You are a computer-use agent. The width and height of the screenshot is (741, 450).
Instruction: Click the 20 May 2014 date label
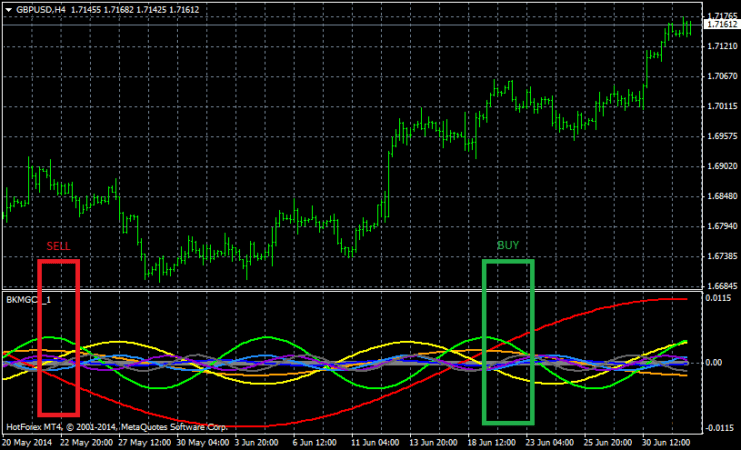27,441
